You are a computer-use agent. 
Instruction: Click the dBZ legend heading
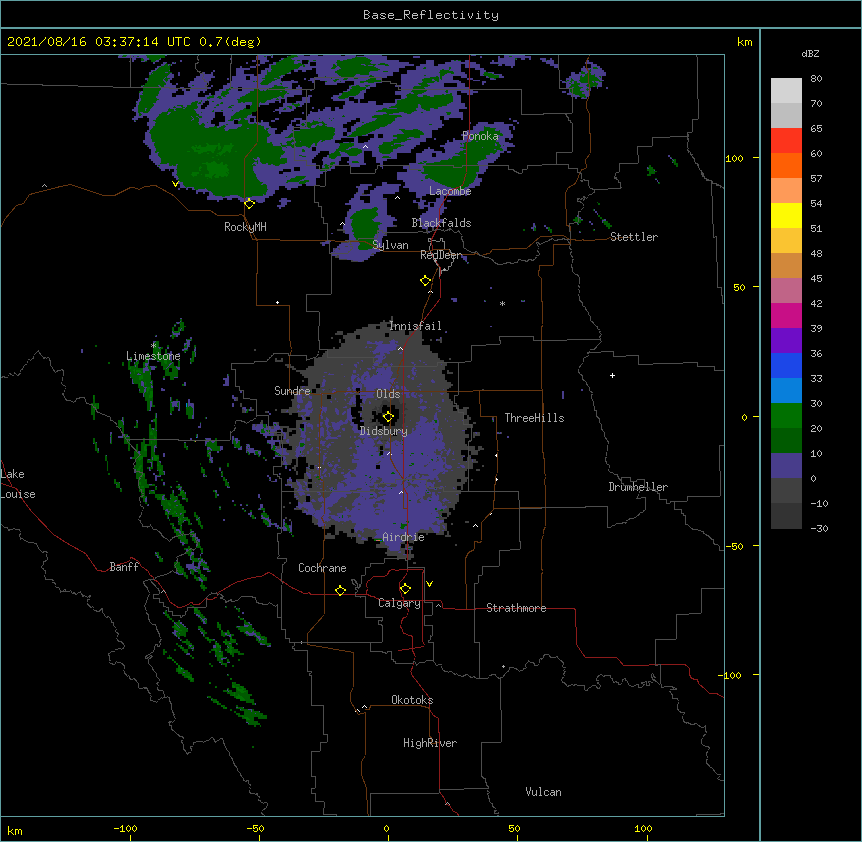[810, 53]
